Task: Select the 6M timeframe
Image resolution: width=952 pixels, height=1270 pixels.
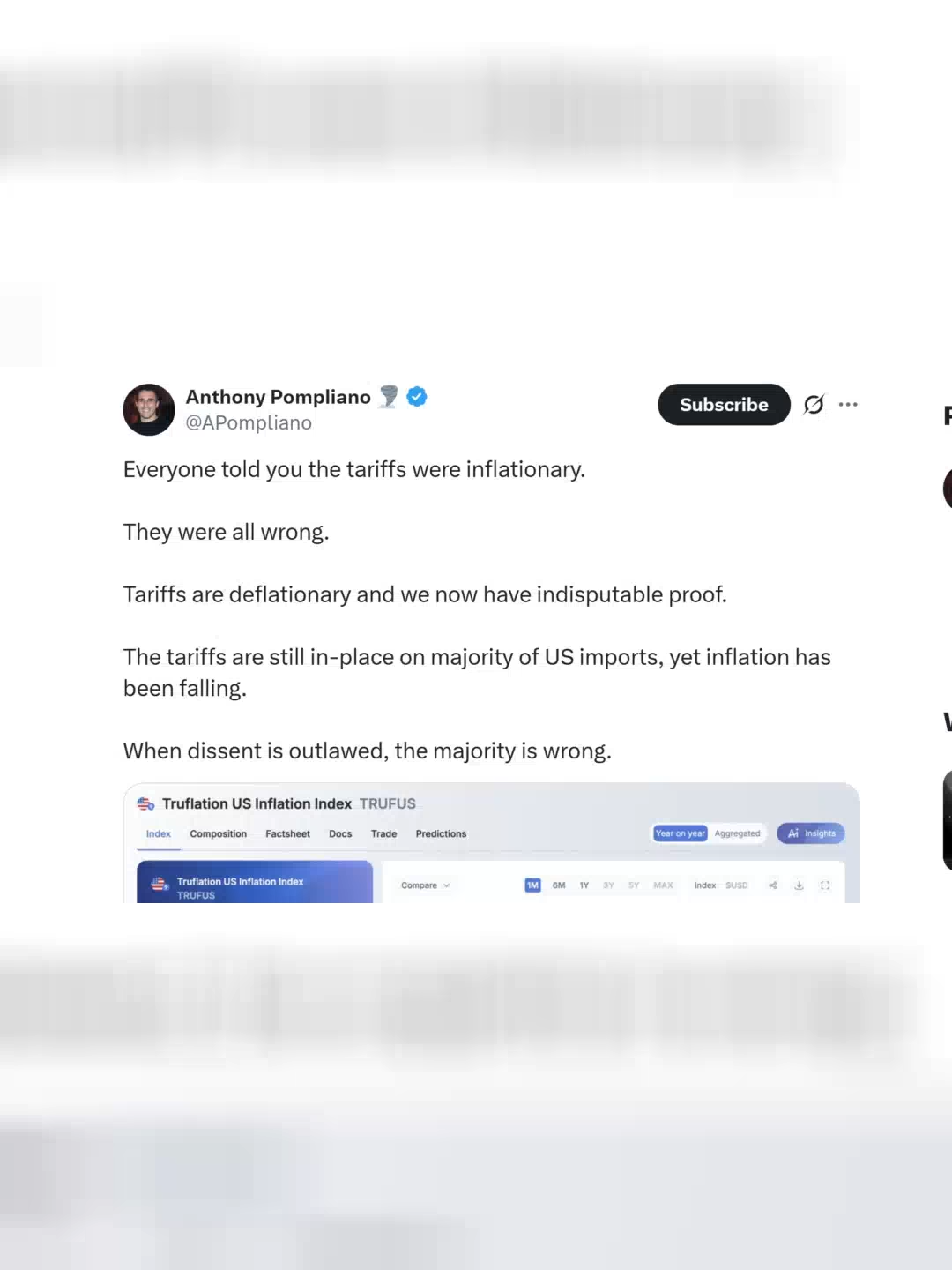Action: coord(558,885)
